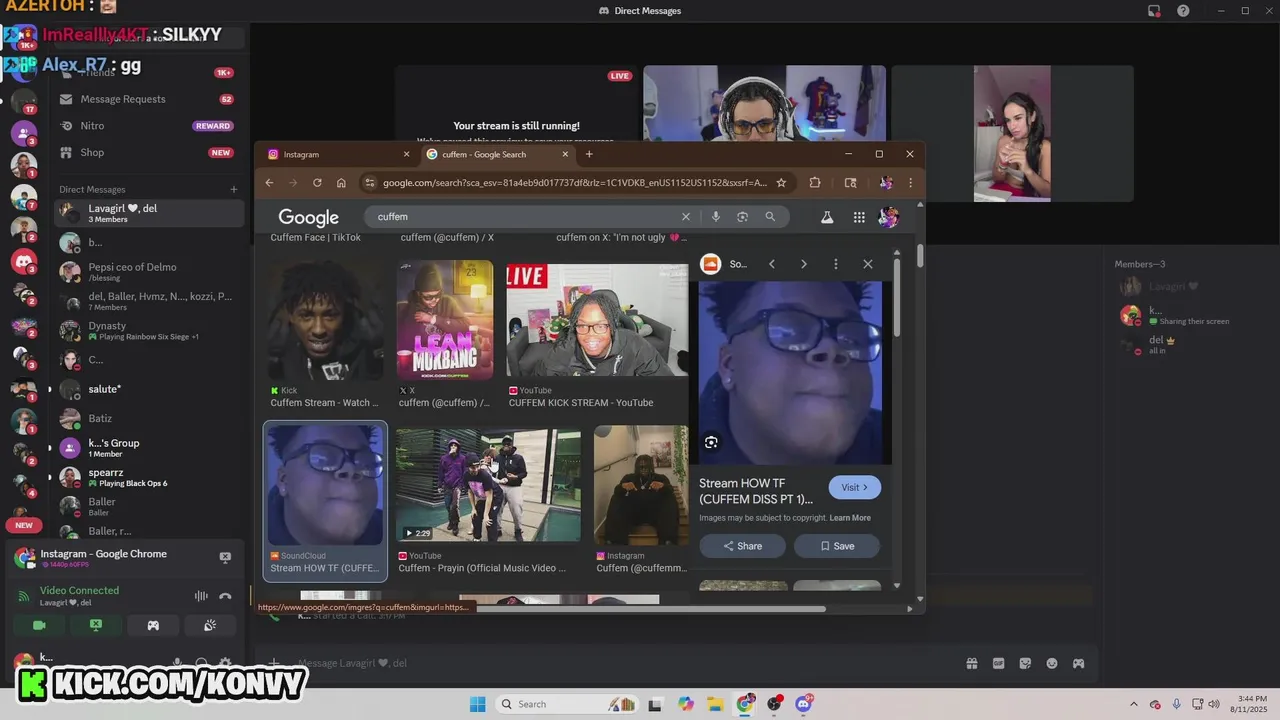The image size is (1280, 720).
Task: Click the Google search input field
Action: click(x=523, y=217)
